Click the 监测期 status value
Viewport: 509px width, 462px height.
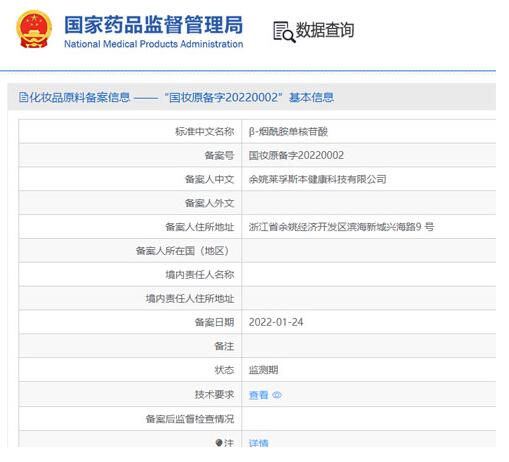[x=263, y=370]
